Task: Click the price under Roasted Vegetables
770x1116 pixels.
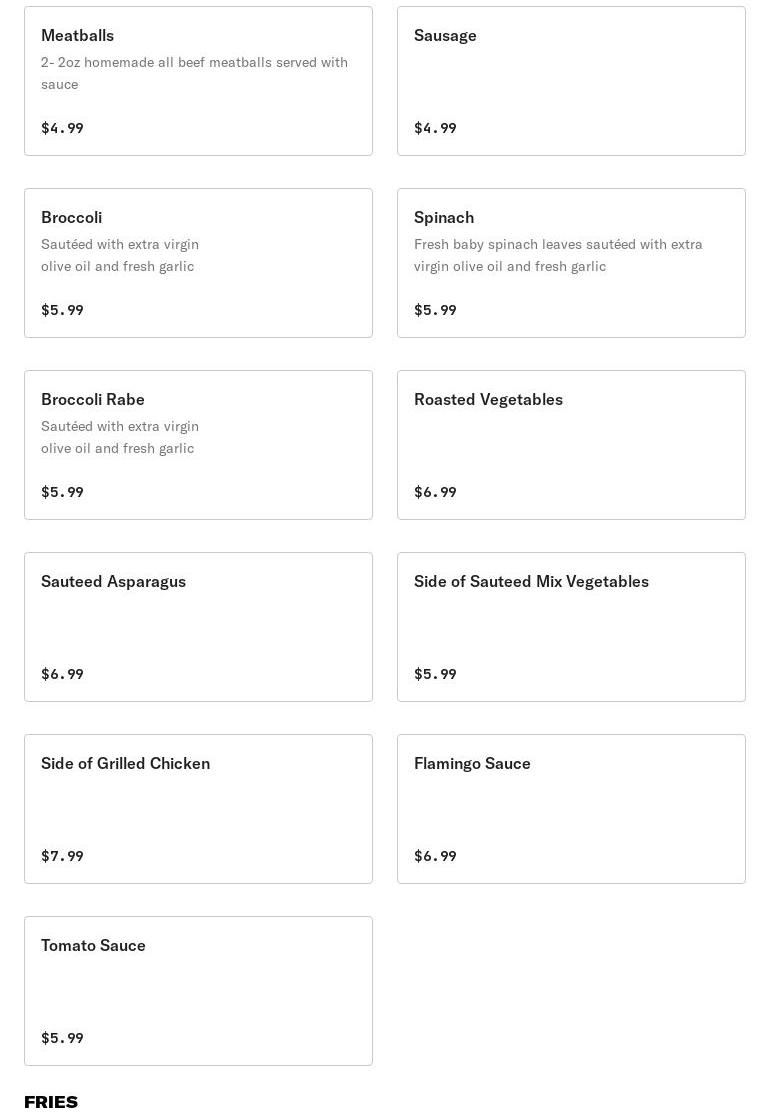Action: coord(435,492)
